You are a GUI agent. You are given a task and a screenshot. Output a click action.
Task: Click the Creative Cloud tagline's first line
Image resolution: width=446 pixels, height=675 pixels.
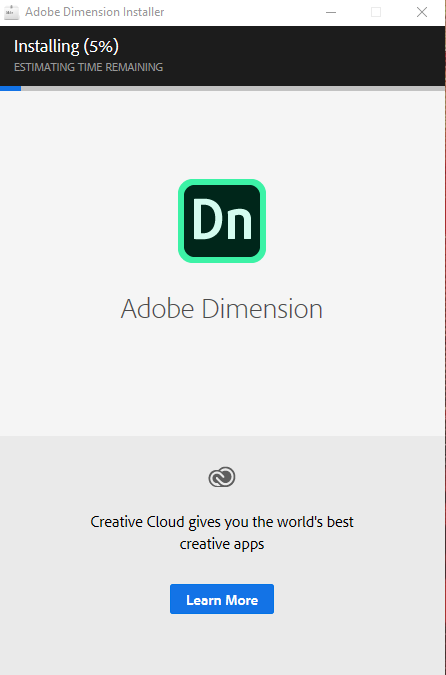[x=222, y=522]
